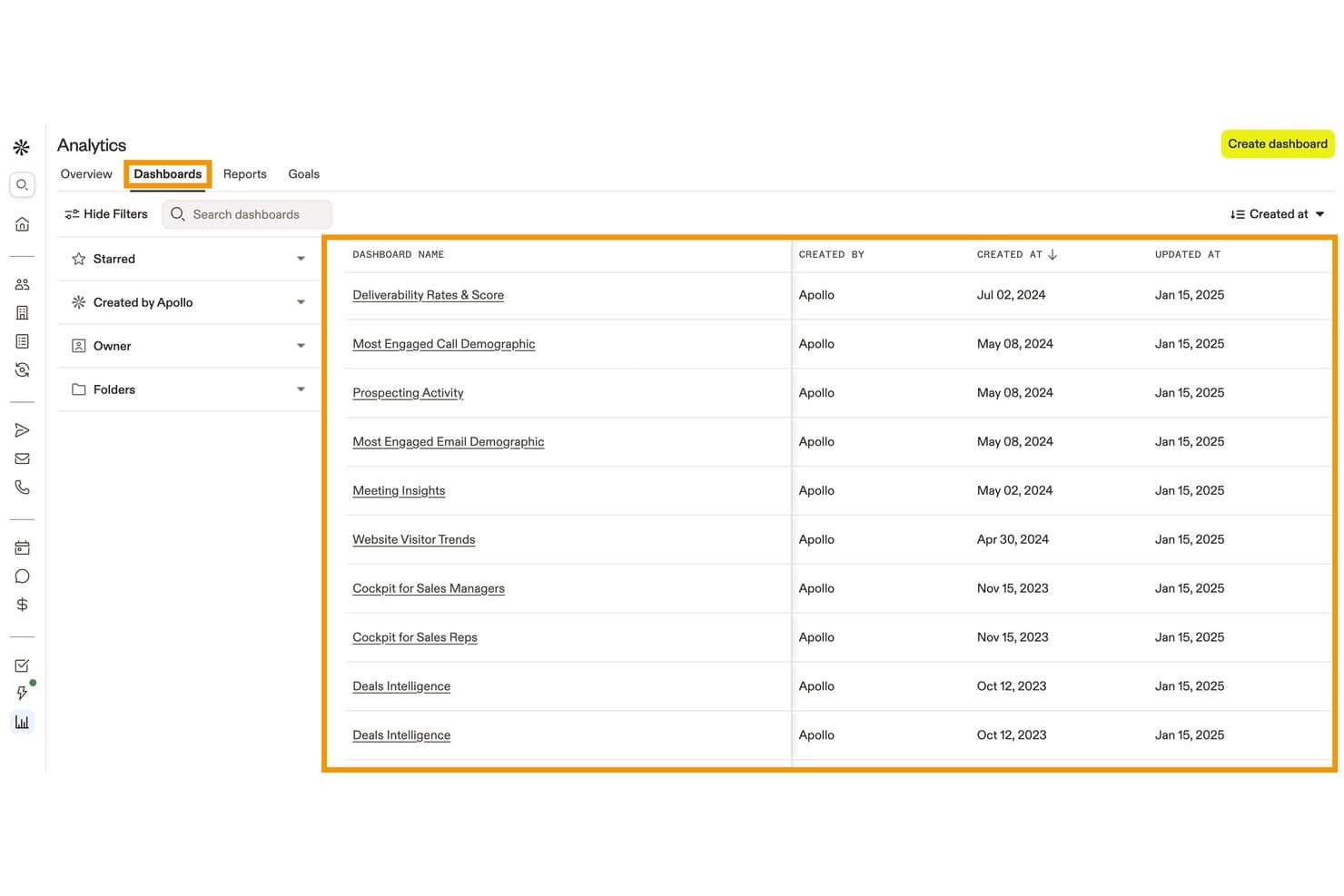Expand the Owner filter section
Image resolution: width=1344 pixels, height=896 pixels.
pos(189,346)
